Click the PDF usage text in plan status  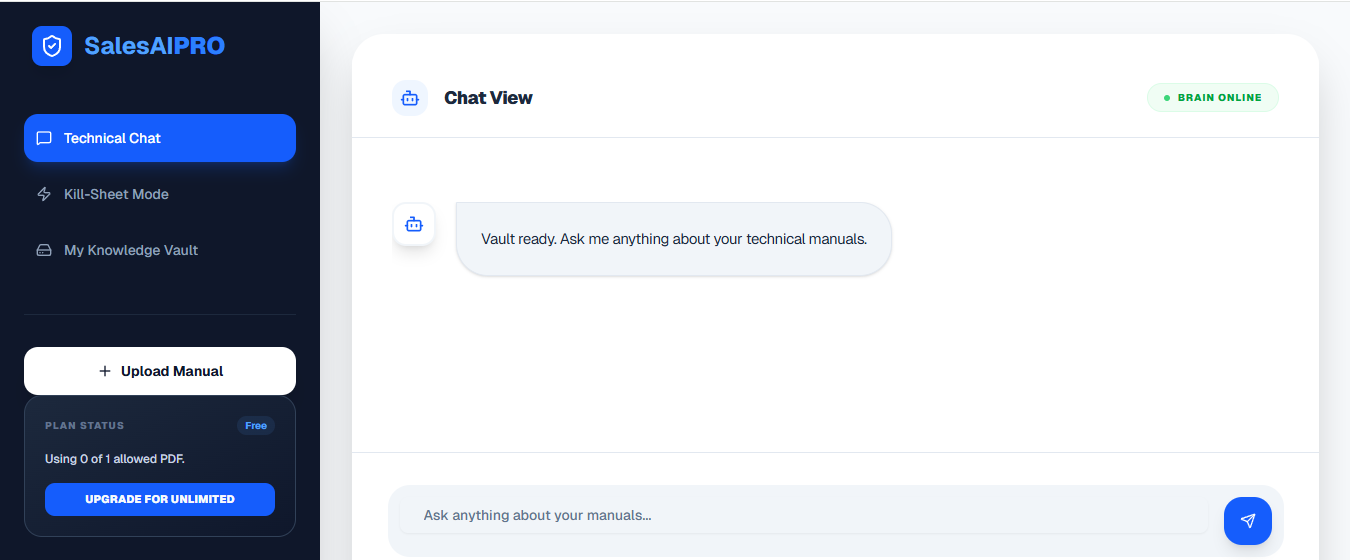115,459
